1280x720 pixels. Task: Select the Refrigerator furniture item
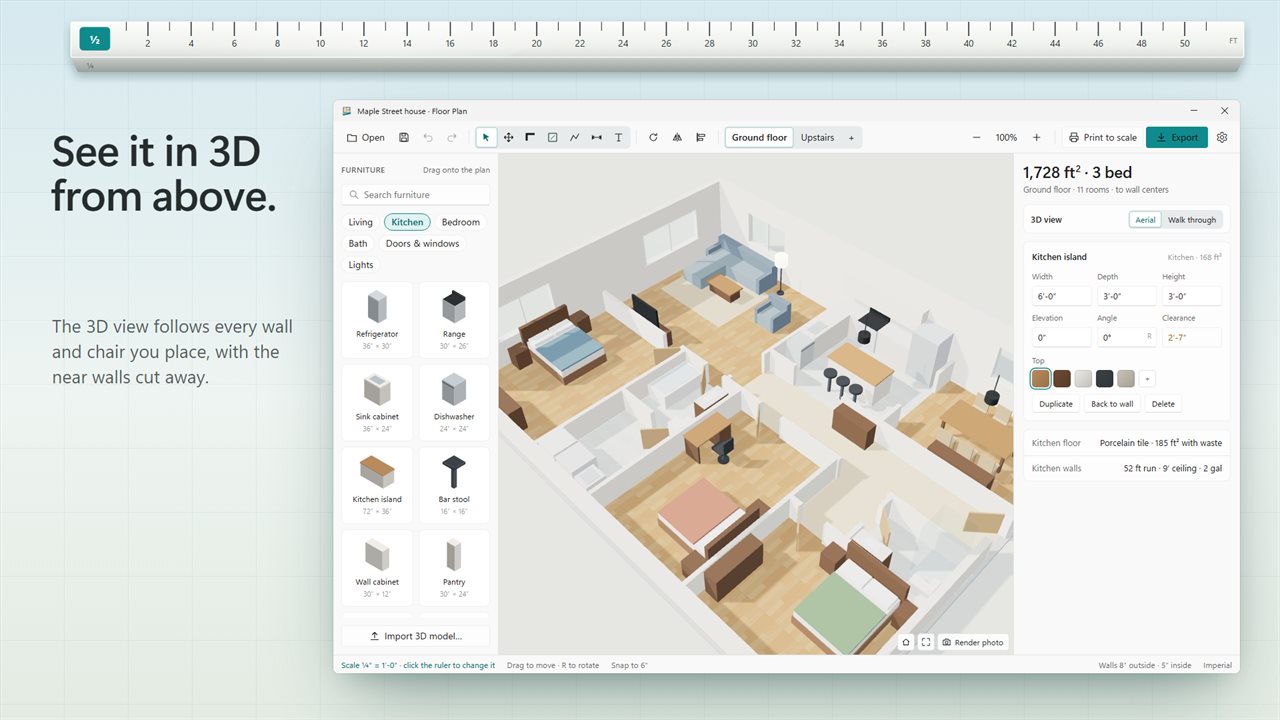click(x=377, y=320)
